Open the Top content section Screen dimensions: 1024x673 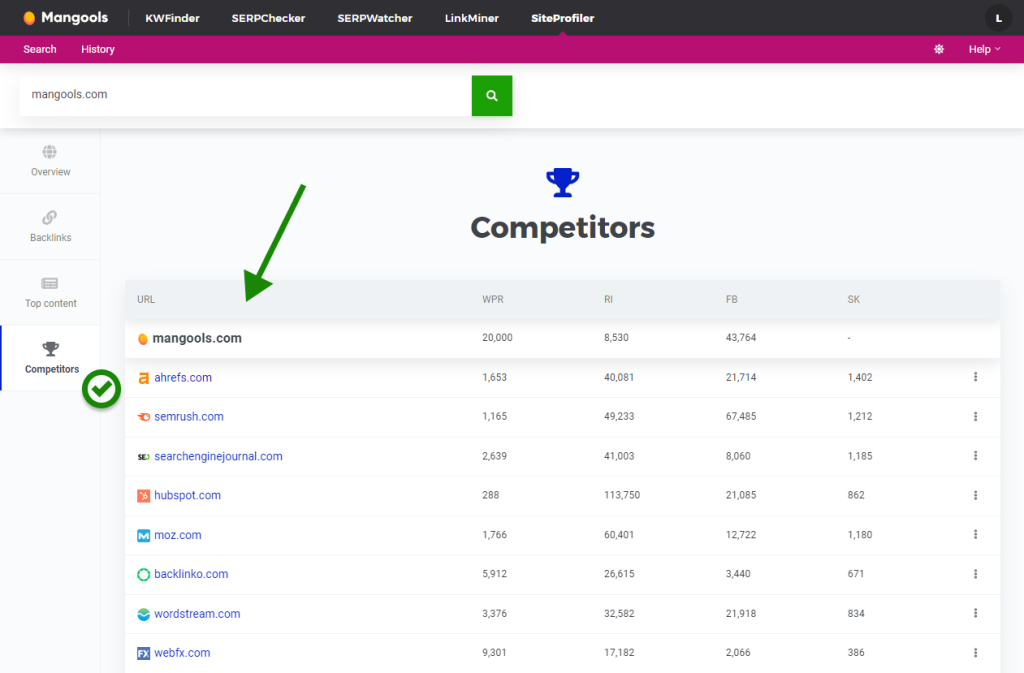49,291
